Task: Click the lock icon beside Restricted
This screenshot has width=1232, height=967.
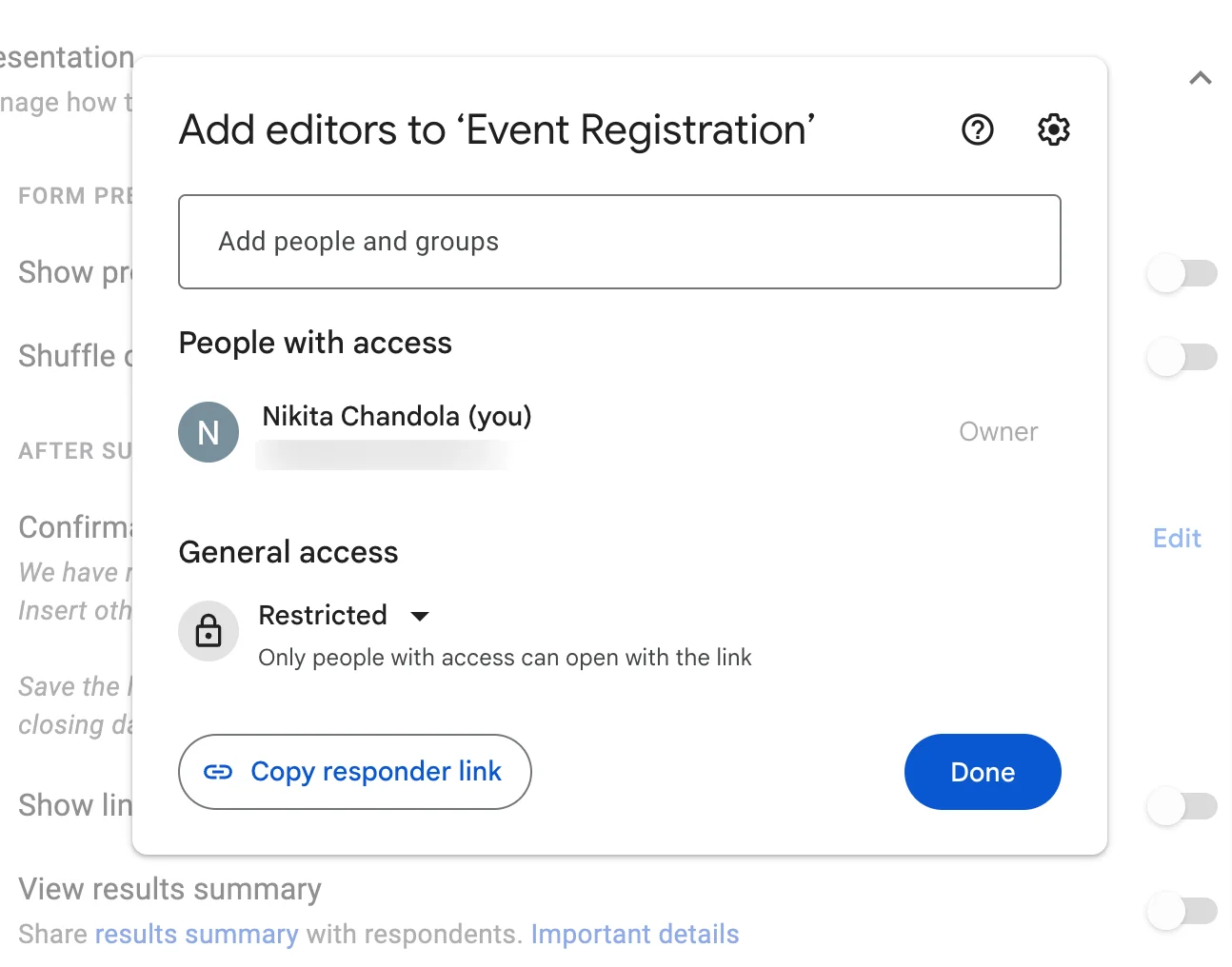Action: 209,631
